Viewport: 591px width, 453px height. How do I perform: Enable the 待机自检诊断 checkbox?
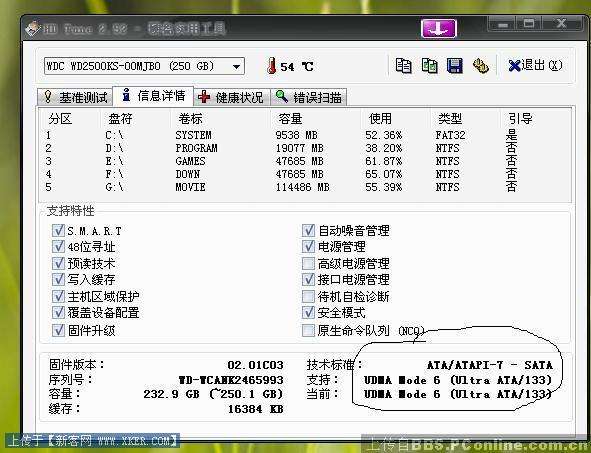(x=308, y=296)
